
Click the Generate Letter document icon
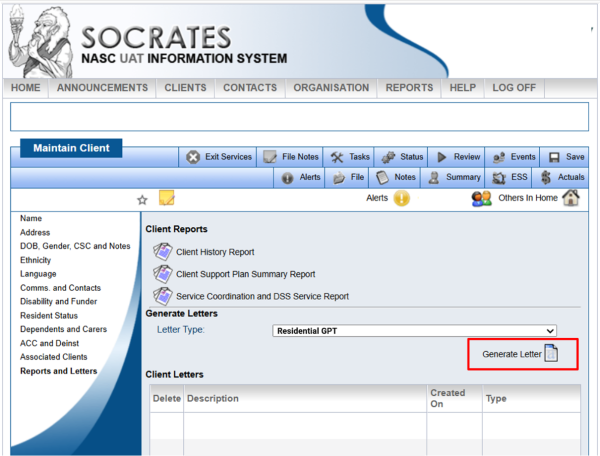[x=551, y=353]
